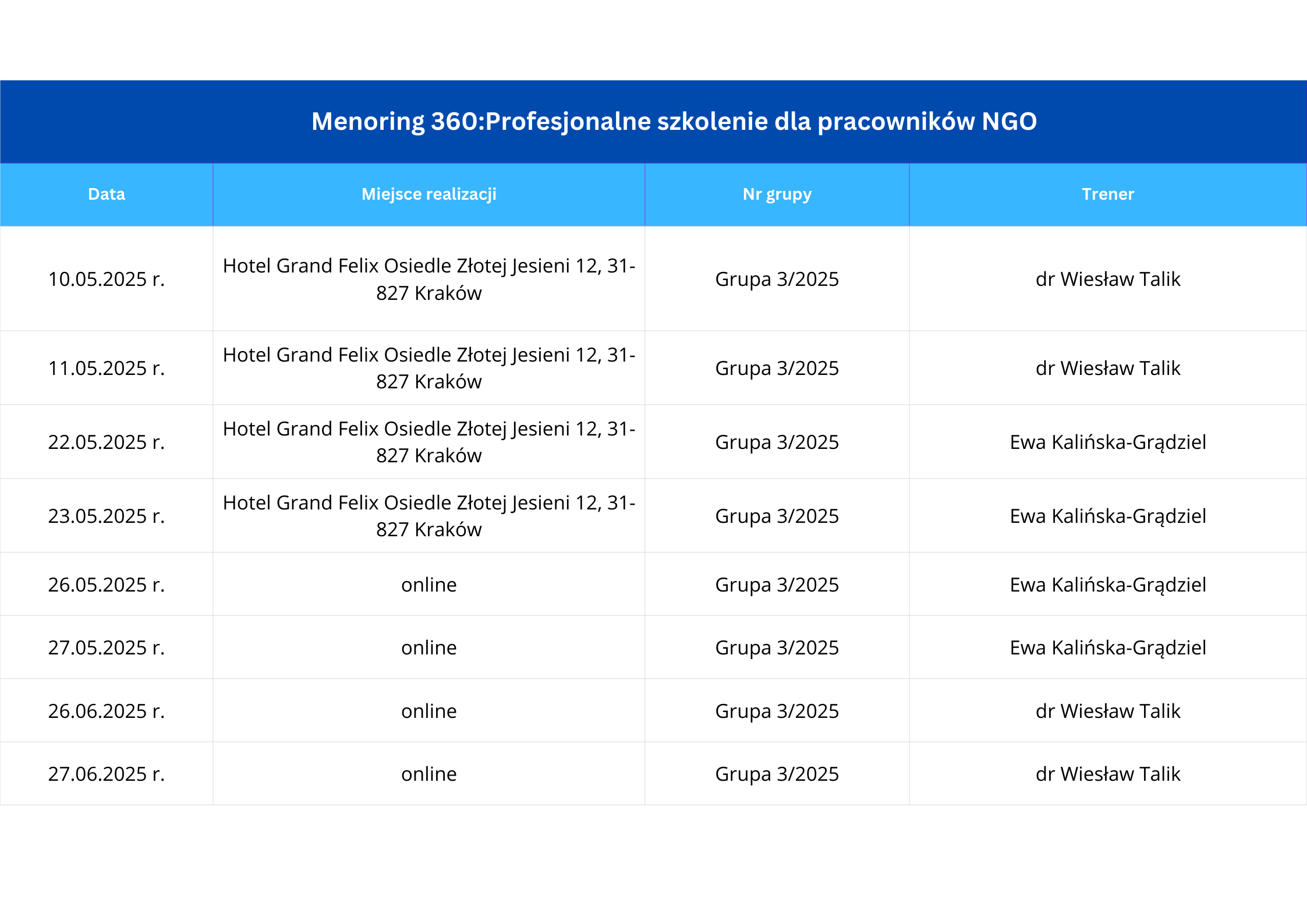The height and width of the screenshot is (924, 1307).
Task: Select the date cell 10.05.2025 r.
Action: [x=107, y=279]
